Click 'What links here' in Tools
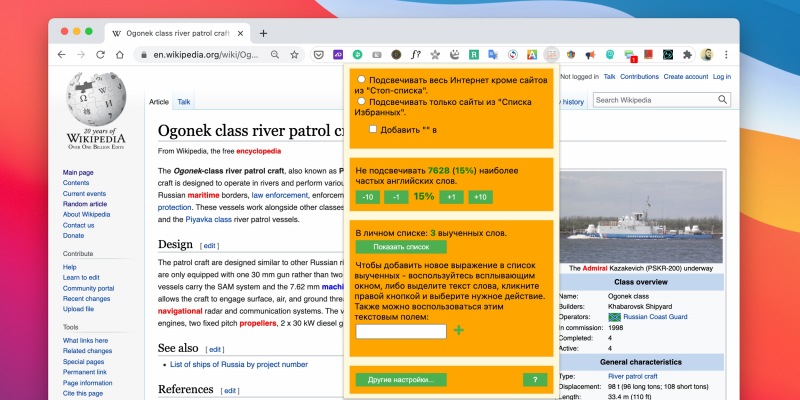Image resolution: width=800 pixels, height=400 pixels. 85,340
